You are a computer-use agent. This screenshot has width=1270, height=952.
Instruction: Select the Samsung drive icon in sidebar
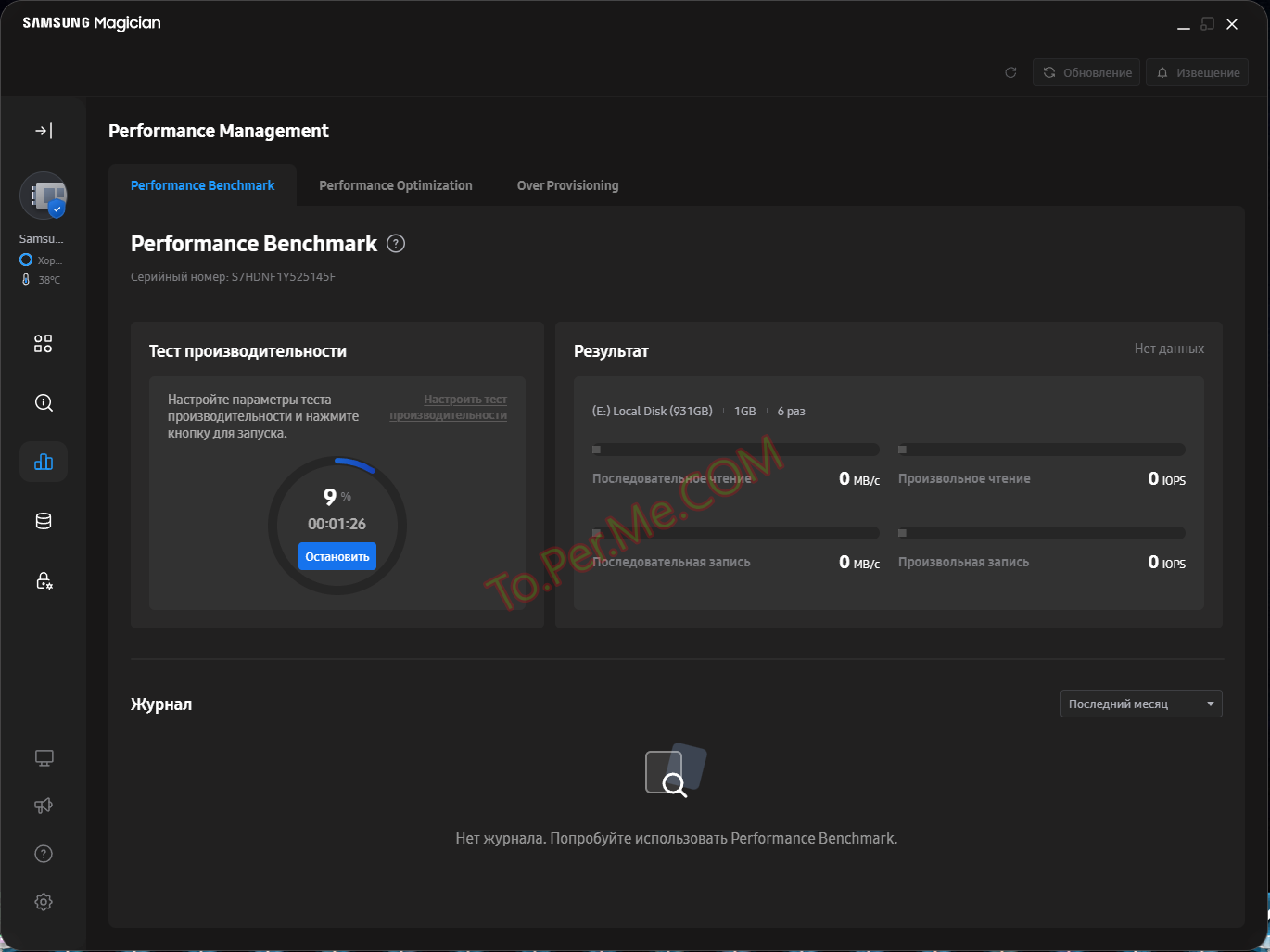[x=44, y=197]
